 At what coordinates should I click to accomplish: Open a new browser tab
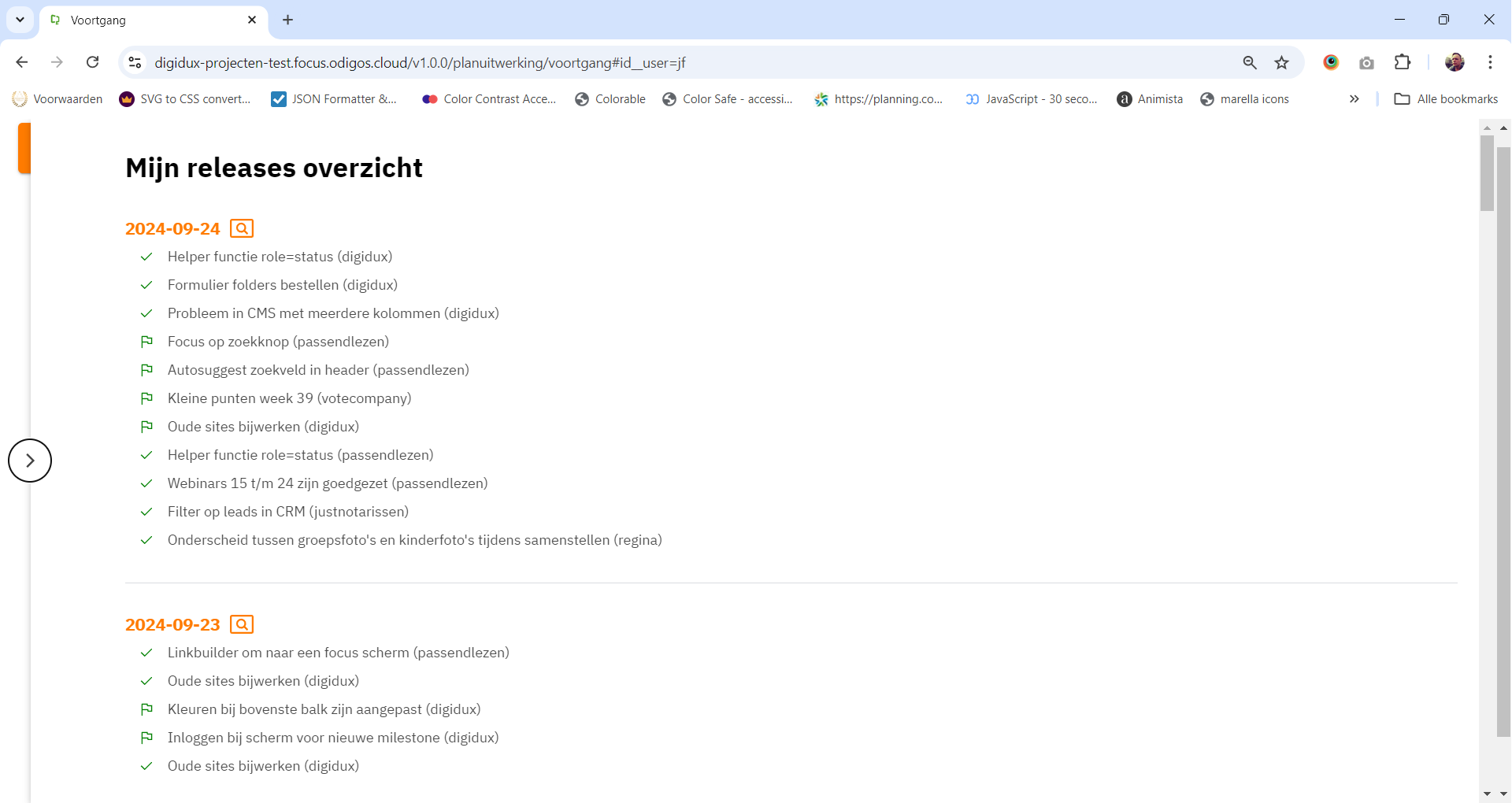click(x=288, y=20)
